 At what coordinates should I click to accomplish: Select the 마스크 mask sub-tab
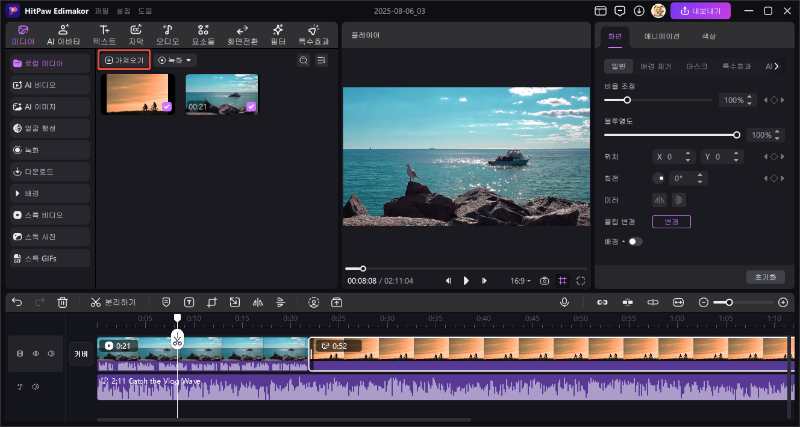pyautogui.click(x=696, y=66)
